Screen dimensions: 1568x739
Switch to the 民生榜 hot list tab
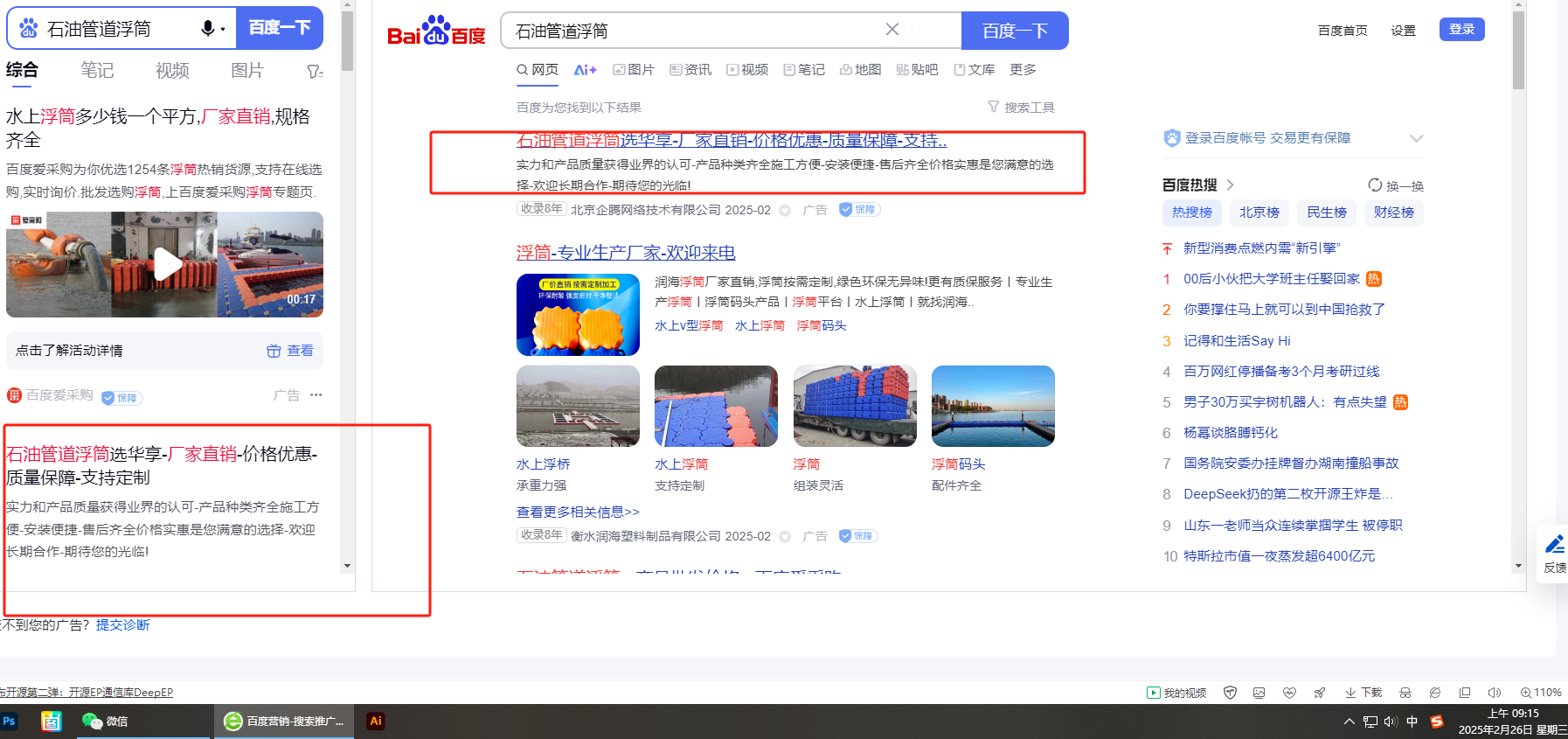point(1327,213)
